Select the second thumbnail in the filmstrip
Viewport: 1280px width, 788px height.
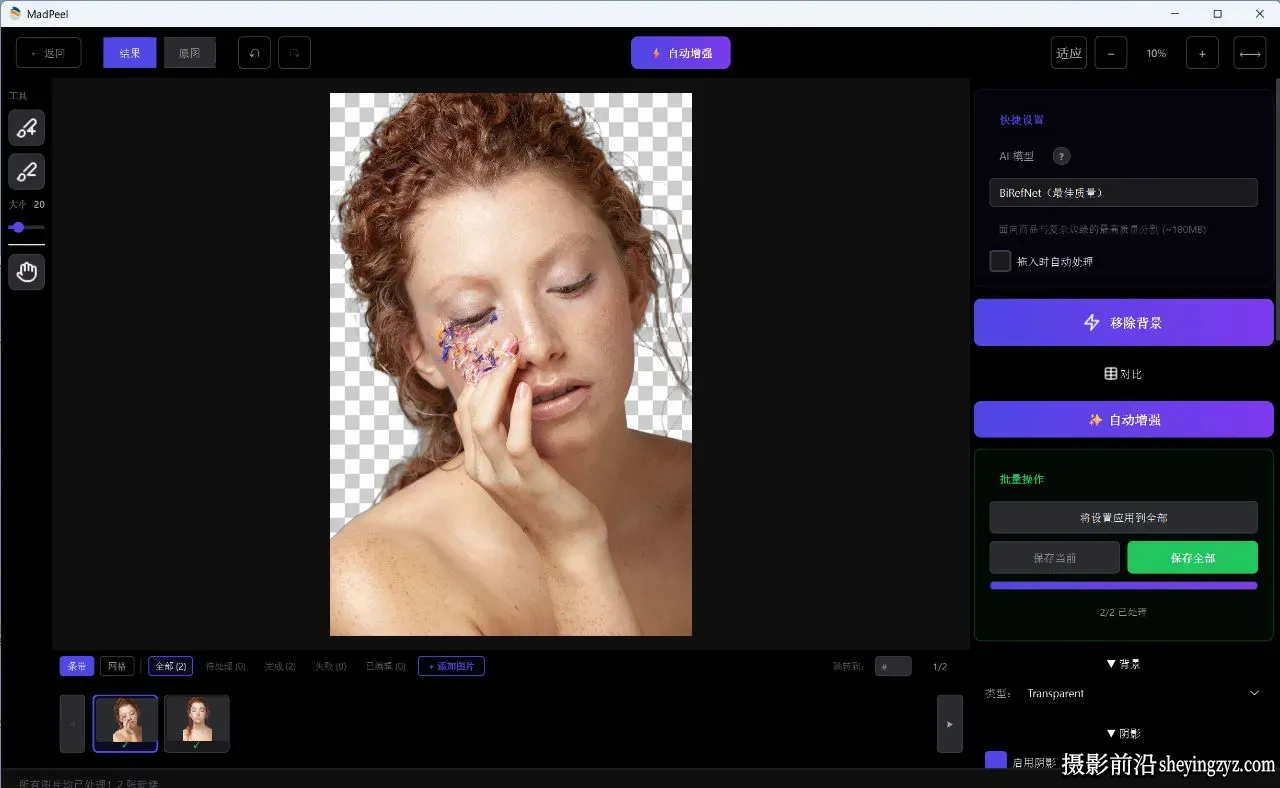197,723
